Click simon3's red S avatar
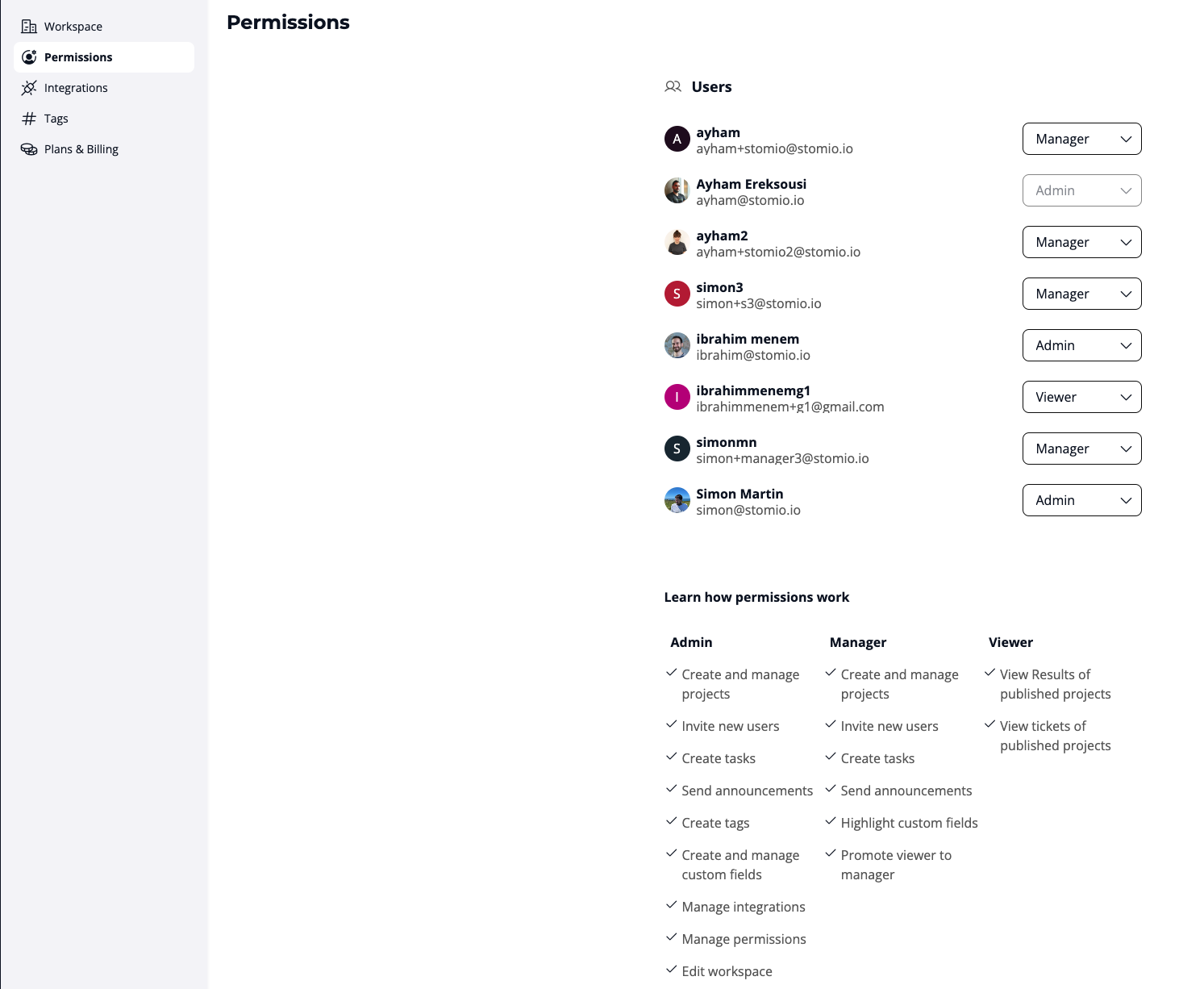 677,294
